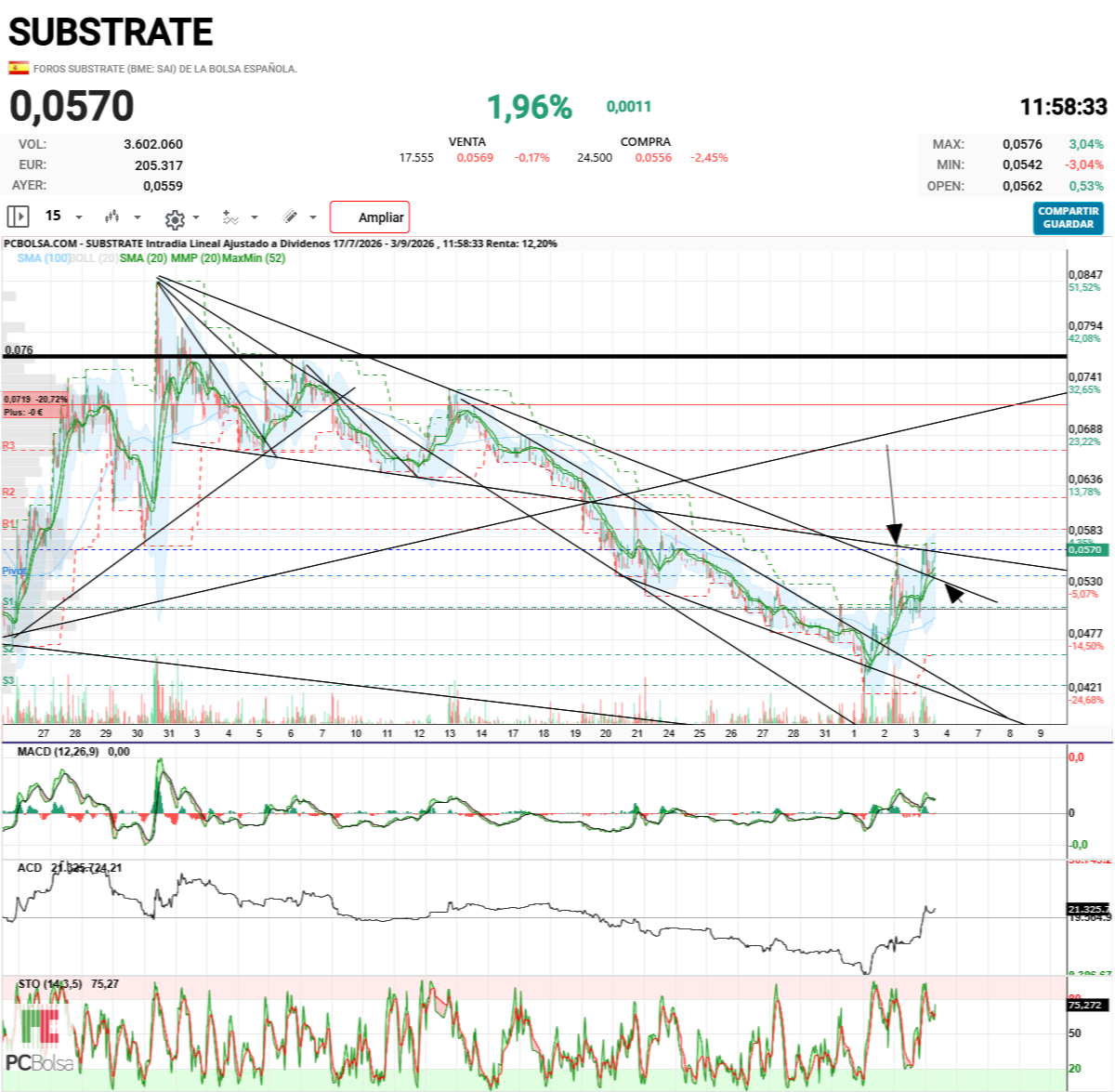
Task: Expand the chart type dropdown arrow
Action: [x=138, y=217]
